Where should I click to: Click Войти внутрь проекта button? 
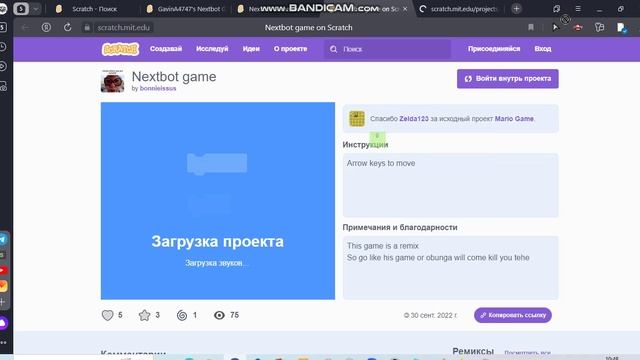click(x=507, y=79)
